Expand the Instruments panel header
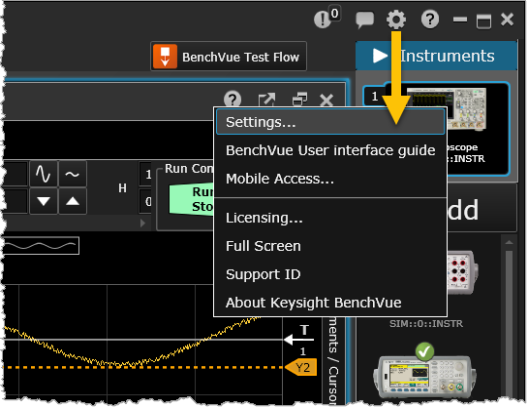This screenshot has width=528, height=408. pos(436,56)
